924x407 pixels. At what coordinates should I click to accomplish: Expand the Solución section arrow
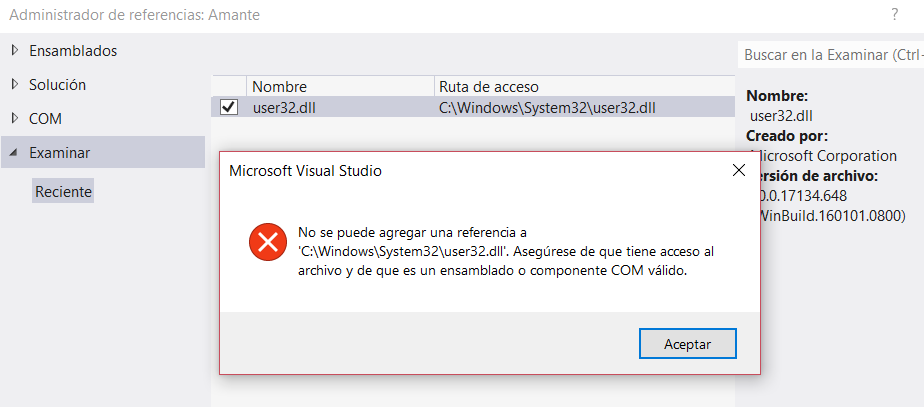click(x=15, y=85)
